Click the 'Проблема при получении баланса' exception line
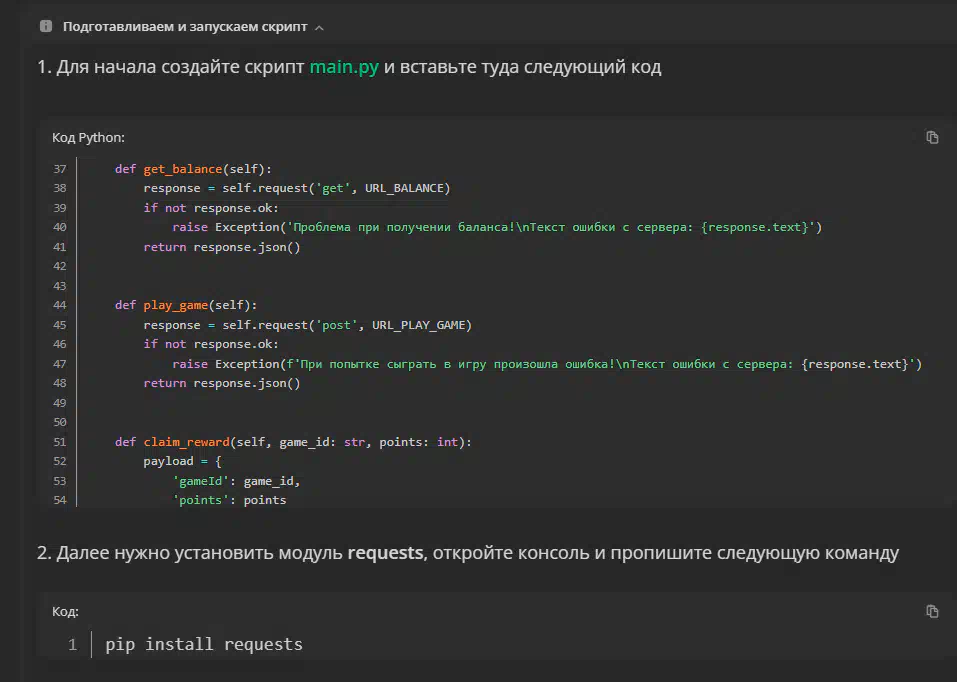 pos(497,227)
